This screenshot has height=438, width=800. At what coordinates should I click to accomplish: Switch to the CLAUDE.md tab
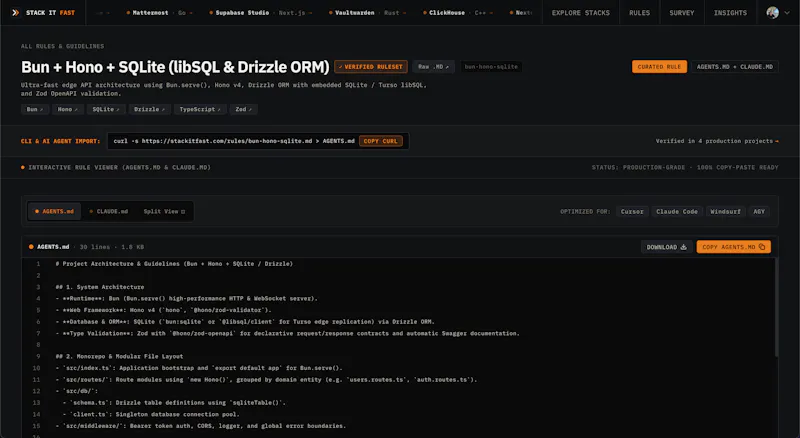click(x=109, y=211)
